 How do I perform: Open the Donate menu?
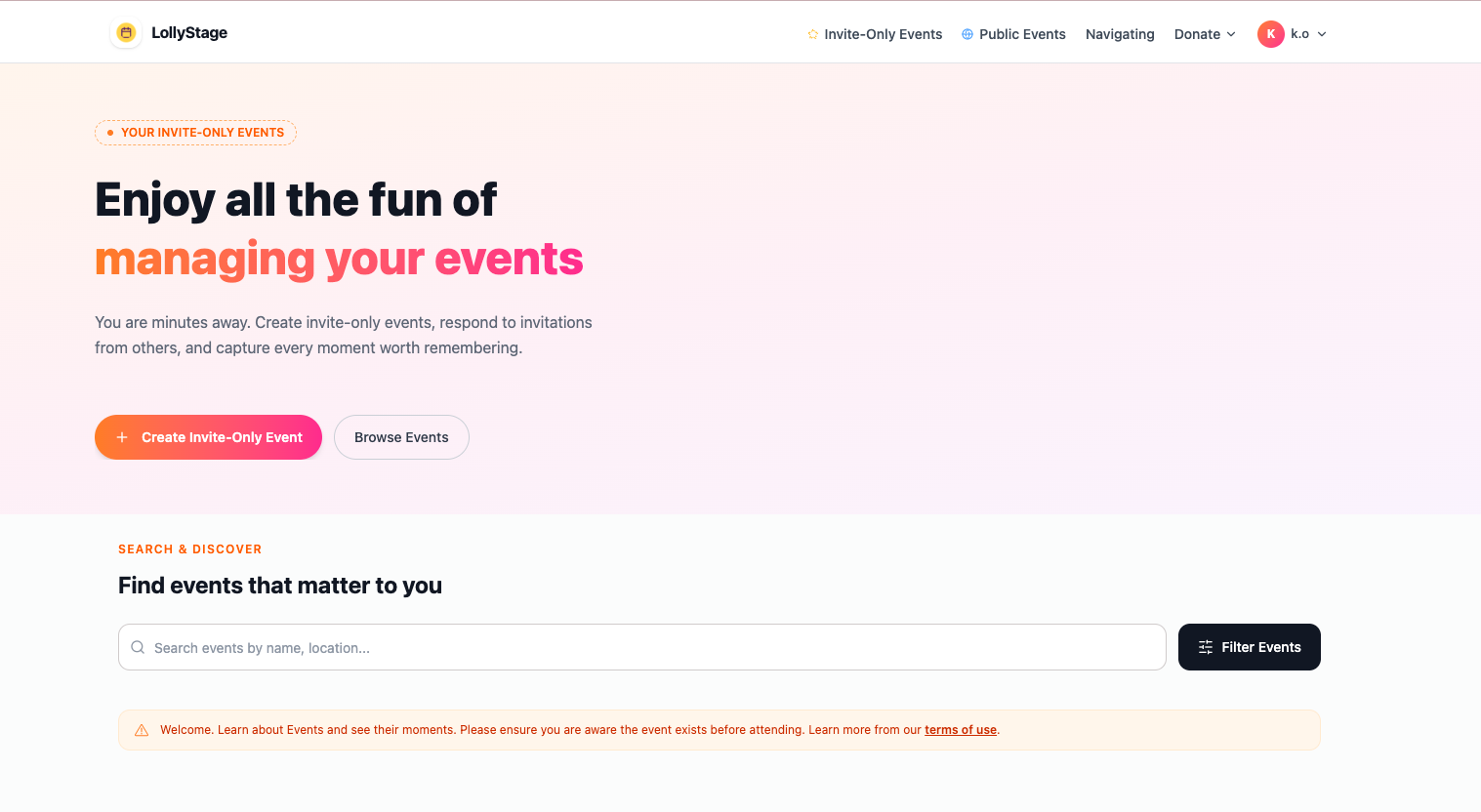click(1205, 34)
